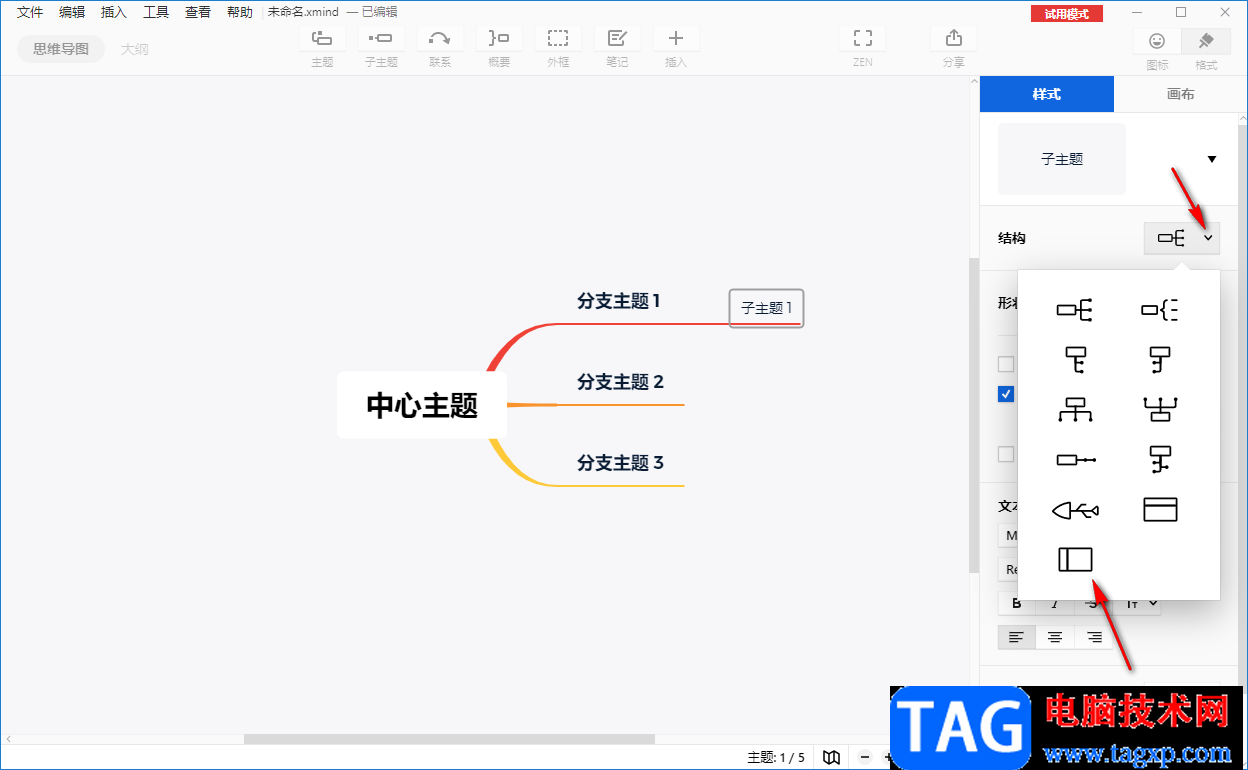Image resolution: width=1248 pixels, height=770 pixels.
Task: Uncheck the checked blue checkbox
Action: [1006, 394]
